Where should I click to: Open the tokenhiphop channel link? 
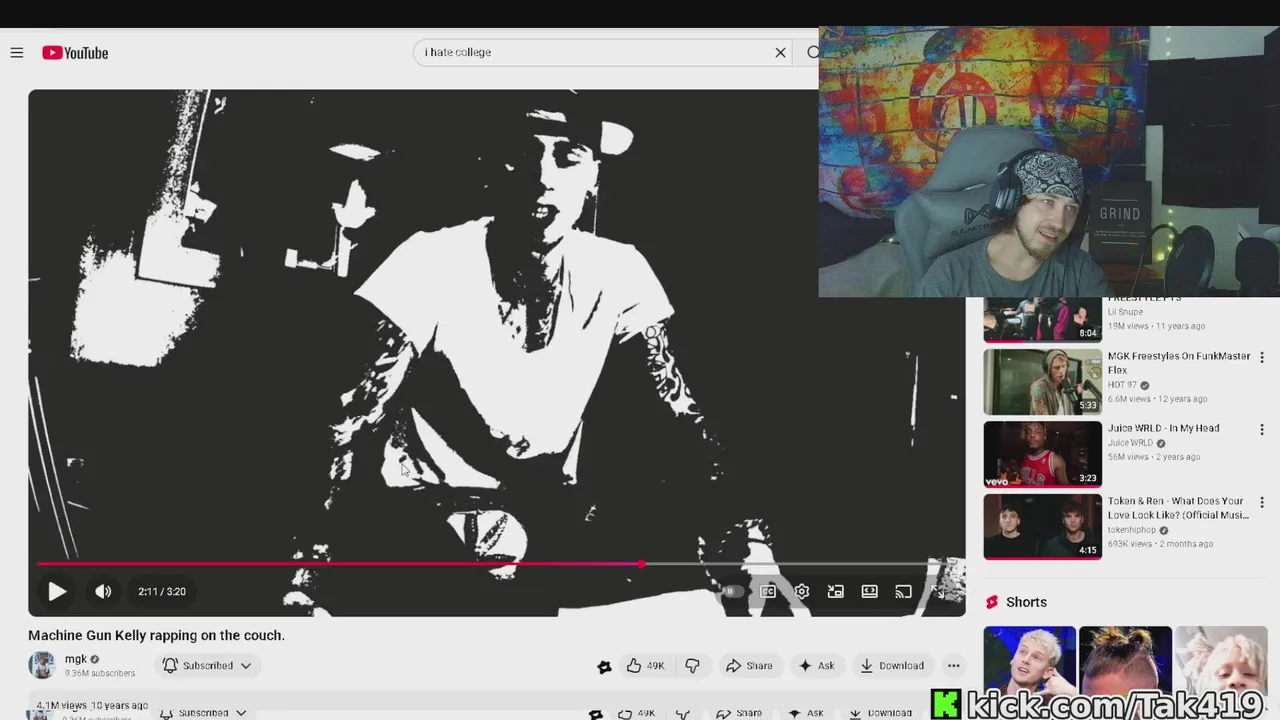(x=1131, y=530)
